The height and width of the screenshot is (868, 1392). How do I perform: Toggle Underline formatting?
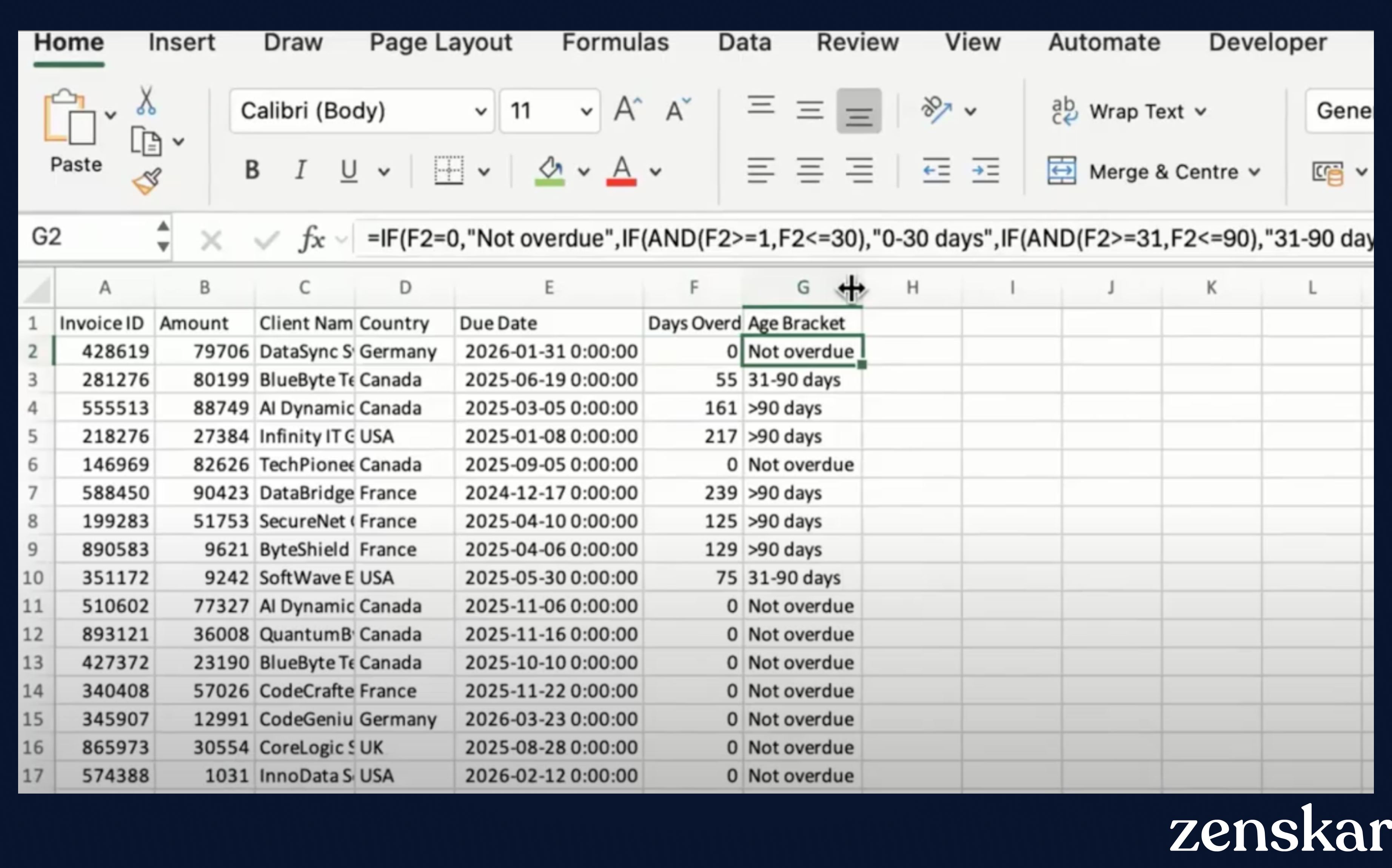(348, 171)
